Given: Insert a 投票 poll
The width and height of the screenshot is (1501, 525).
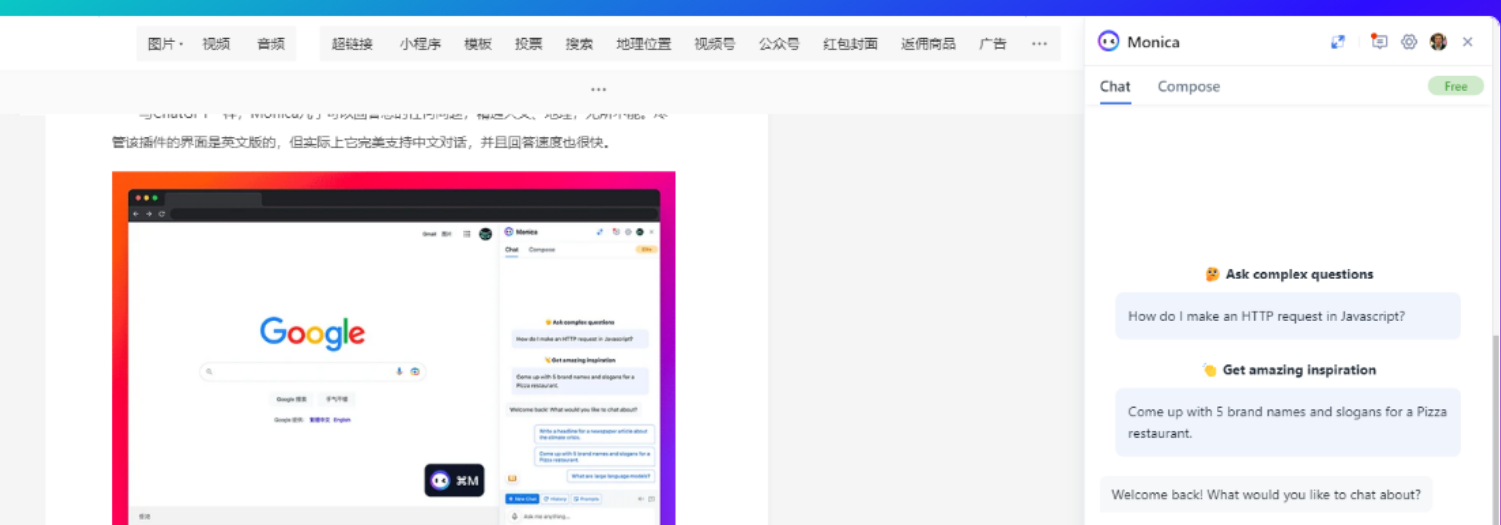Looking at the screenshot, I should click(529, 44).
